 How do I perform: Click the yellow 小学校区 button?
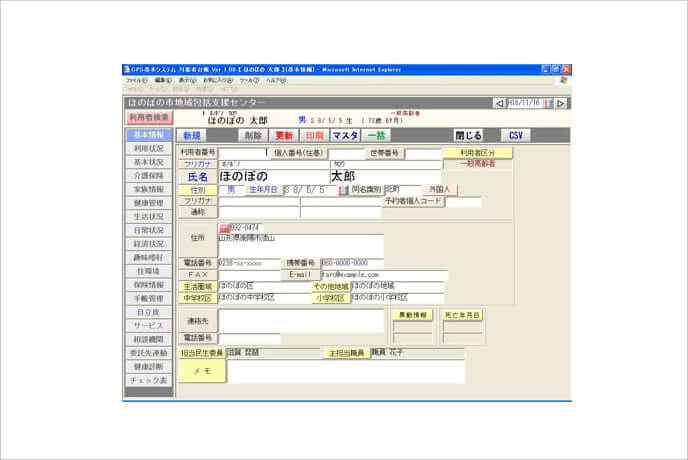[331, 298]
